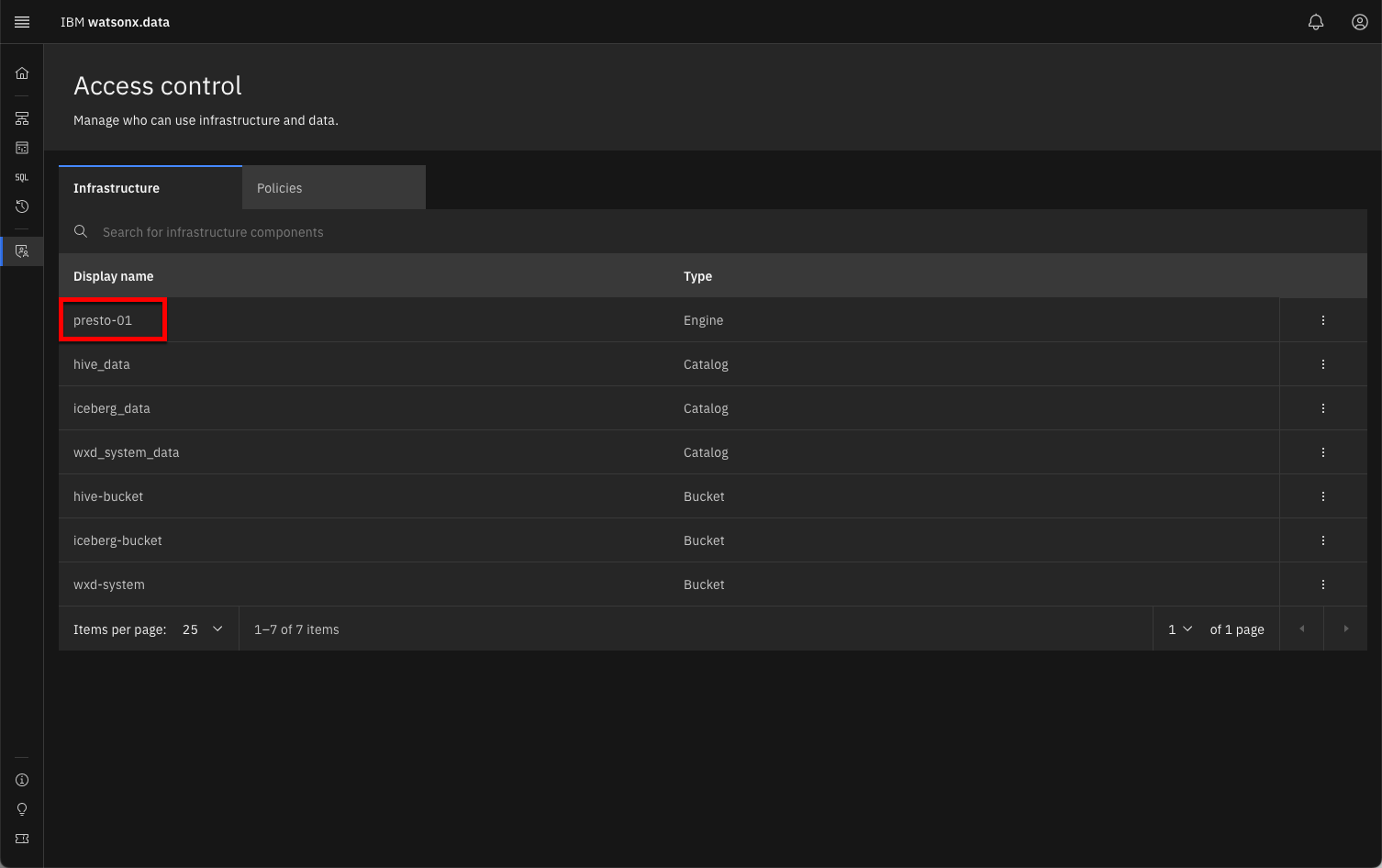Open overflow menu for hive_data row
The width and height of the screenshot is (1382, 868).
coord(1323,364)
